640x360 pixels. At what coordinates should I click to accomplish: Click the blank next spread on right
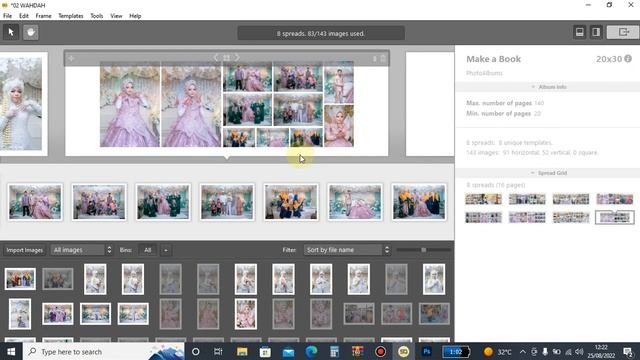(430, 104)
